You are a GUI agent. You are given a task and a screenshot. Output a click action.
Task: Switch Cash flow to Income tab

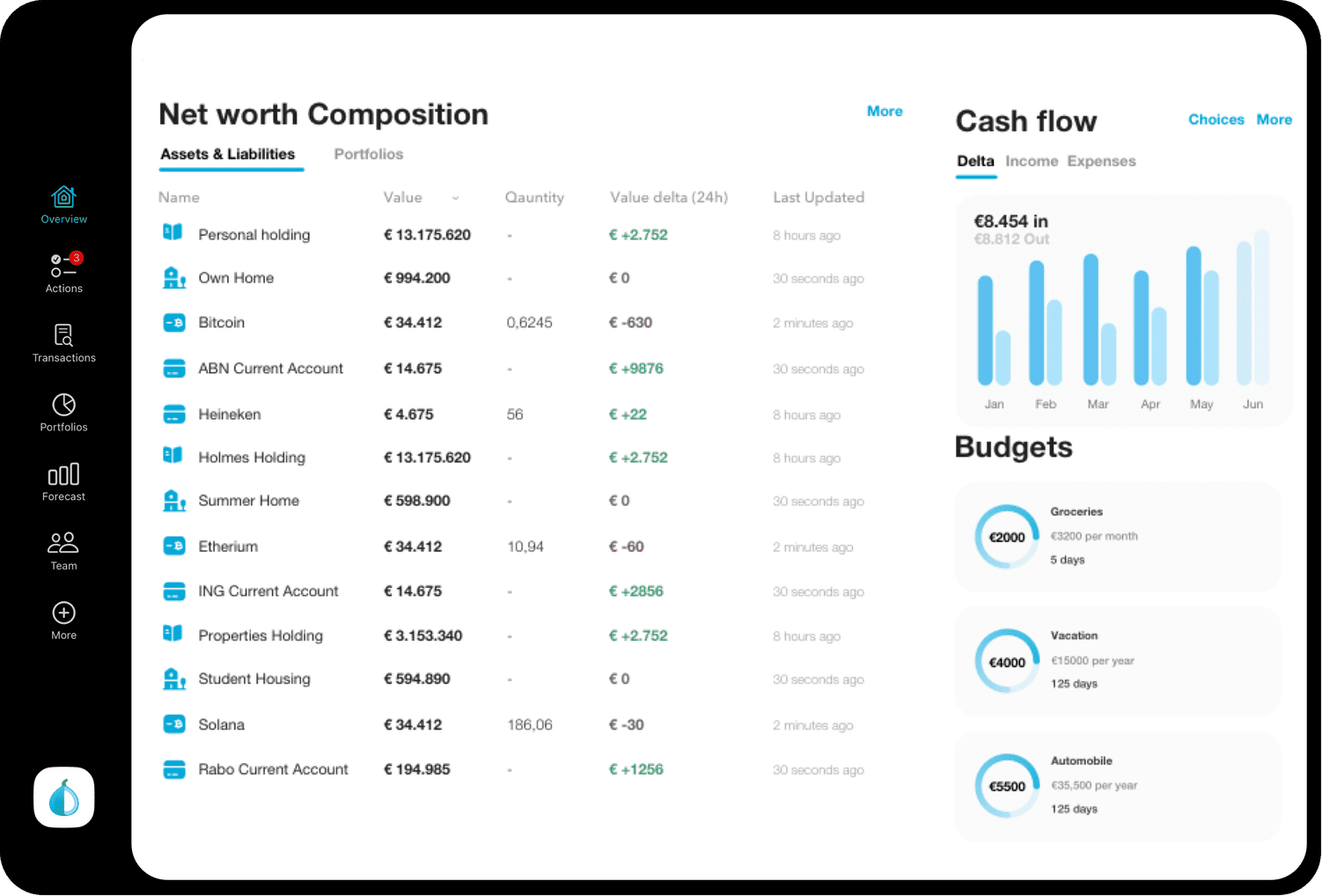[1032, 161]
